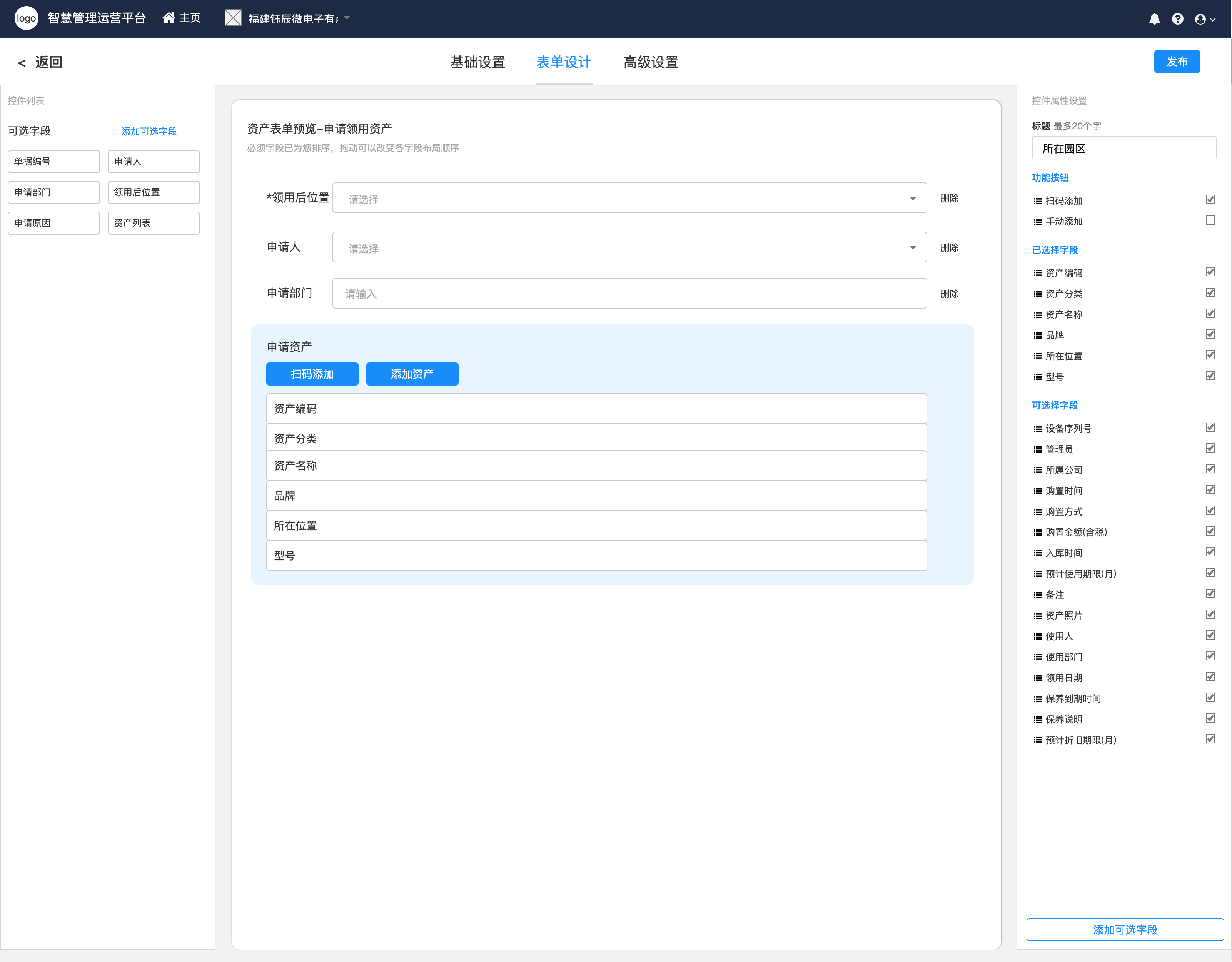Open the notifications bell
This screenshot has width=1232, height=962.
1154,19
